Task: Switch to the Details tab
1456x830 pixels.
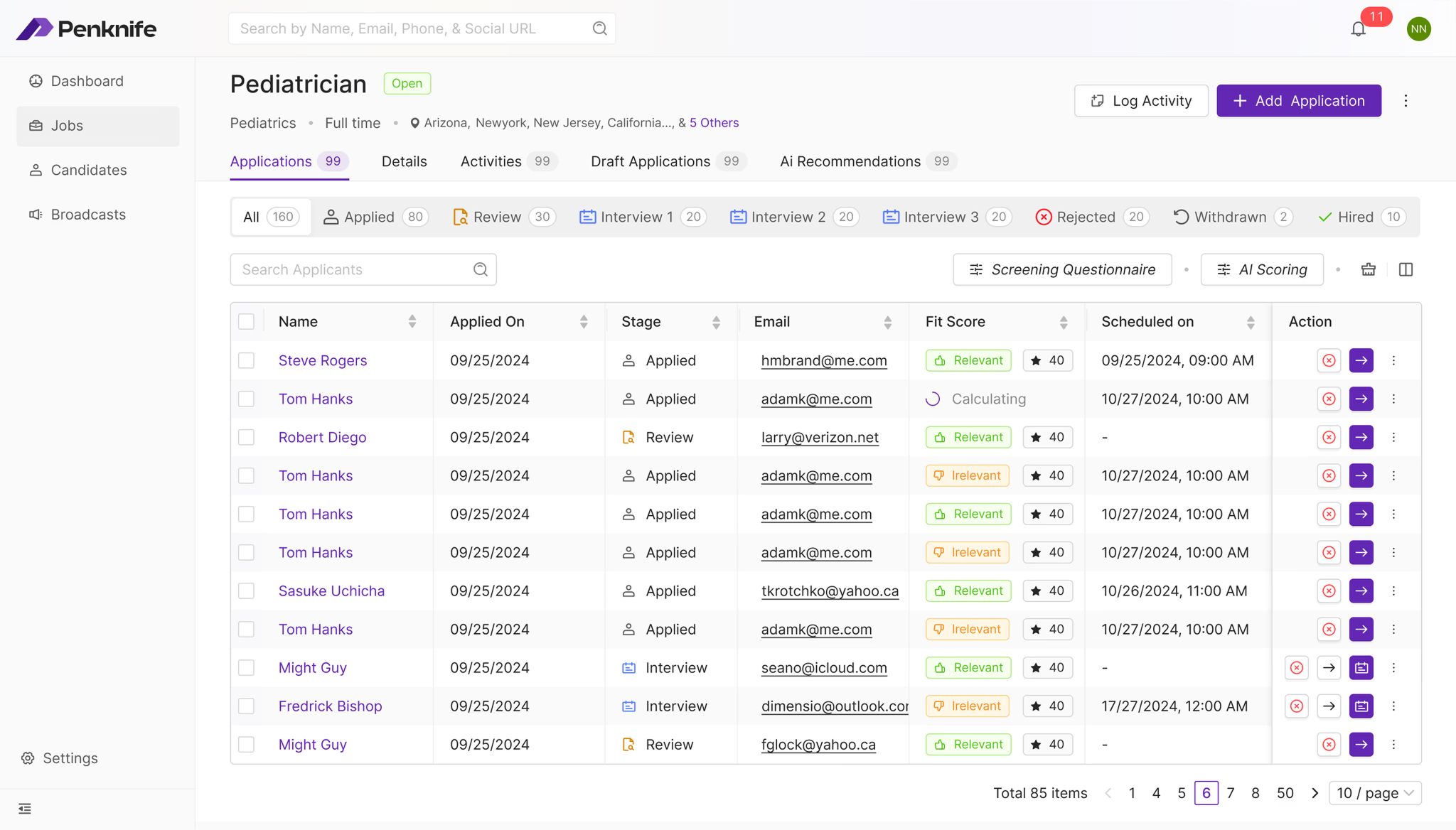Action: click(x=404, y=161)
